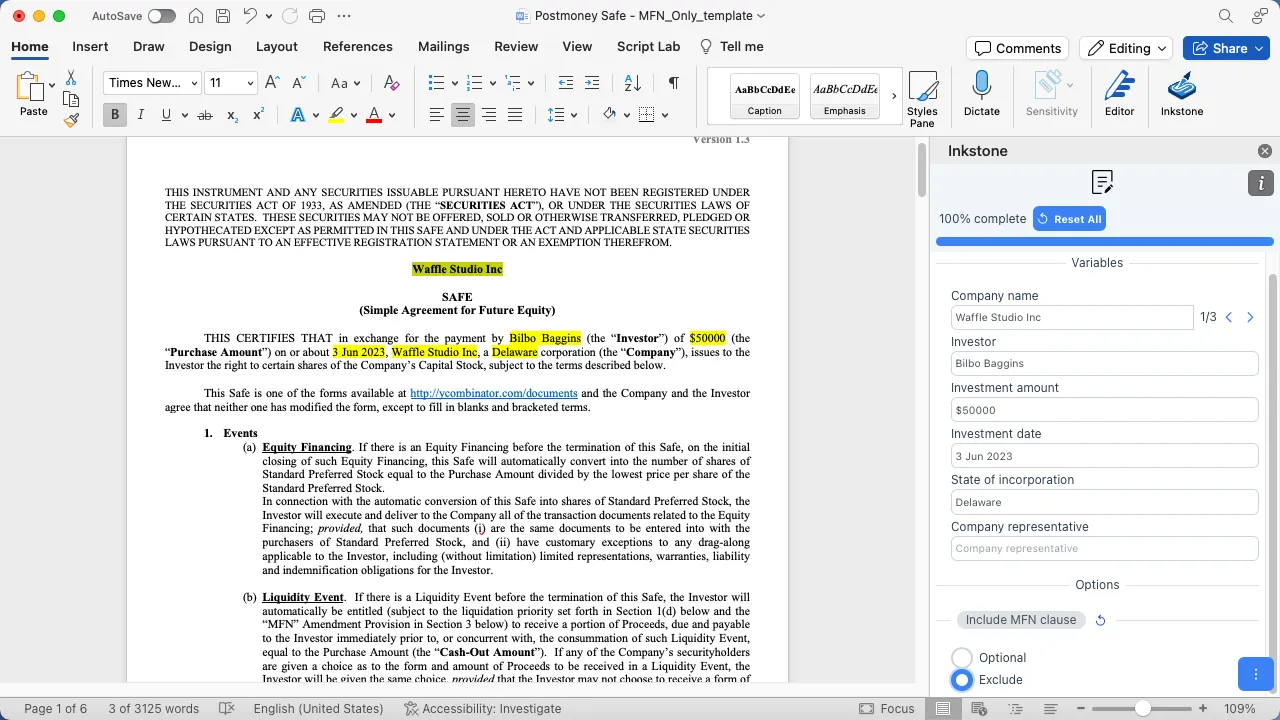
Task: Click the Undo arrow icon
Action: tap(250, 16)
